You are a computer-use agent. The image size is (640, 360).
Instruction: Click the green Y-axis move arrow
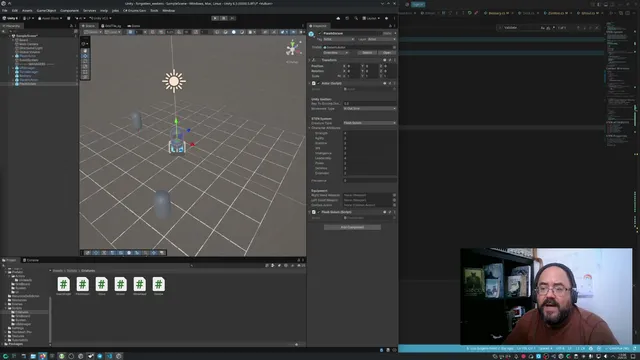point(176,122)
